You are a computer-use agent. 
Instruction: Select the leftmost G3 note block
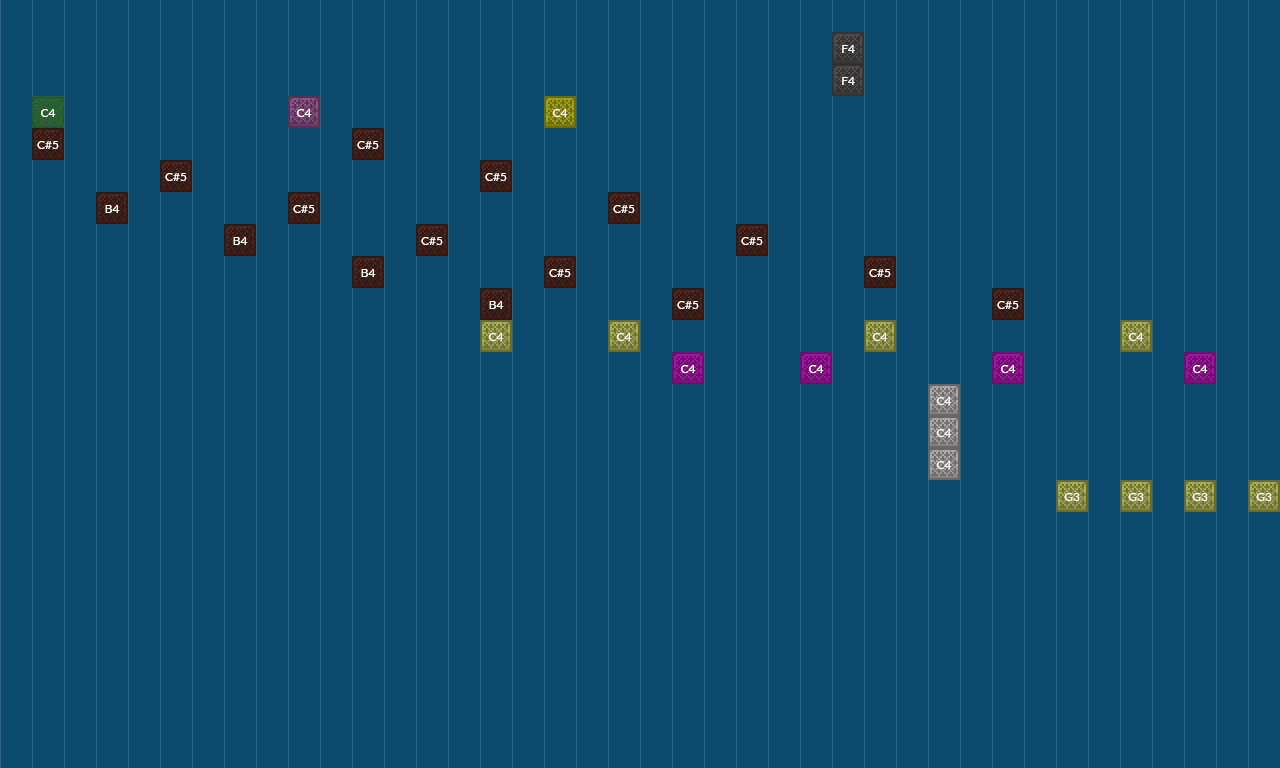[1072, 496]
